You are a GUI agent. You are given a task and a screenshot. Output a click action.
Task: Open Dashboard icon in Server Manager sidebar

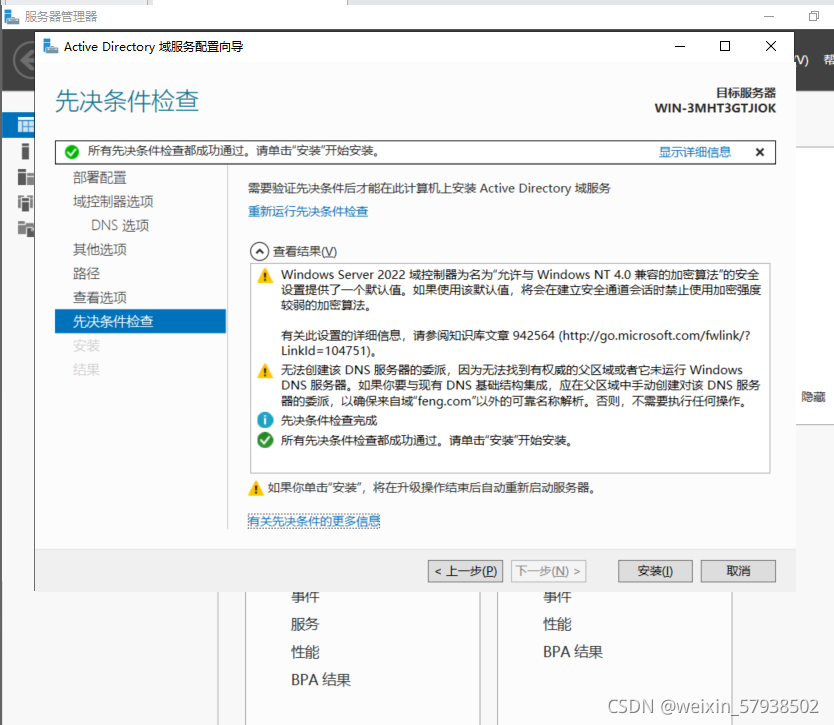pos(25,126)
